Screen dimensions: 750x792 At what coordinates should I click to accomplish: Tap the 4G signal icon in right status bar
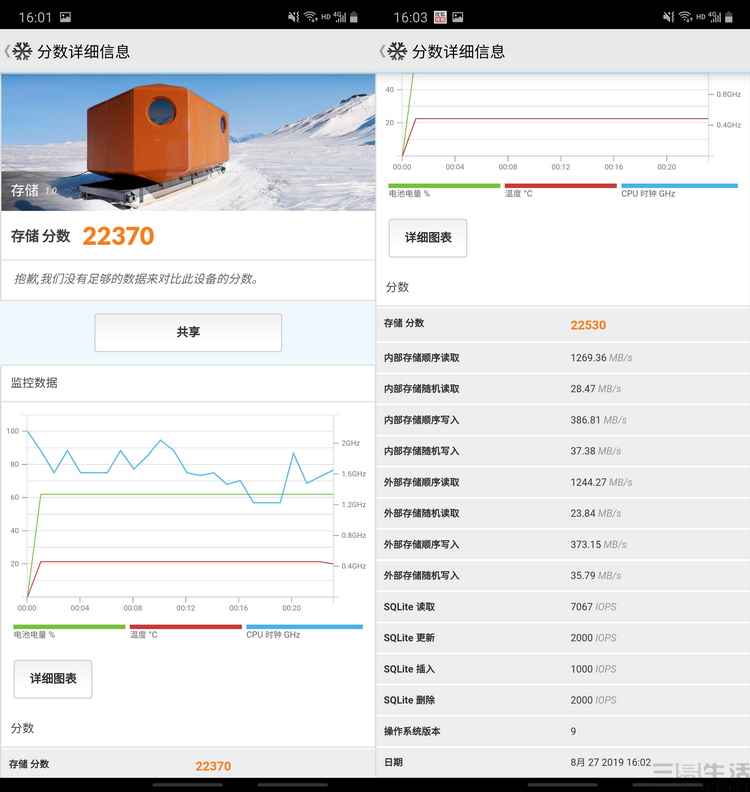715,17
